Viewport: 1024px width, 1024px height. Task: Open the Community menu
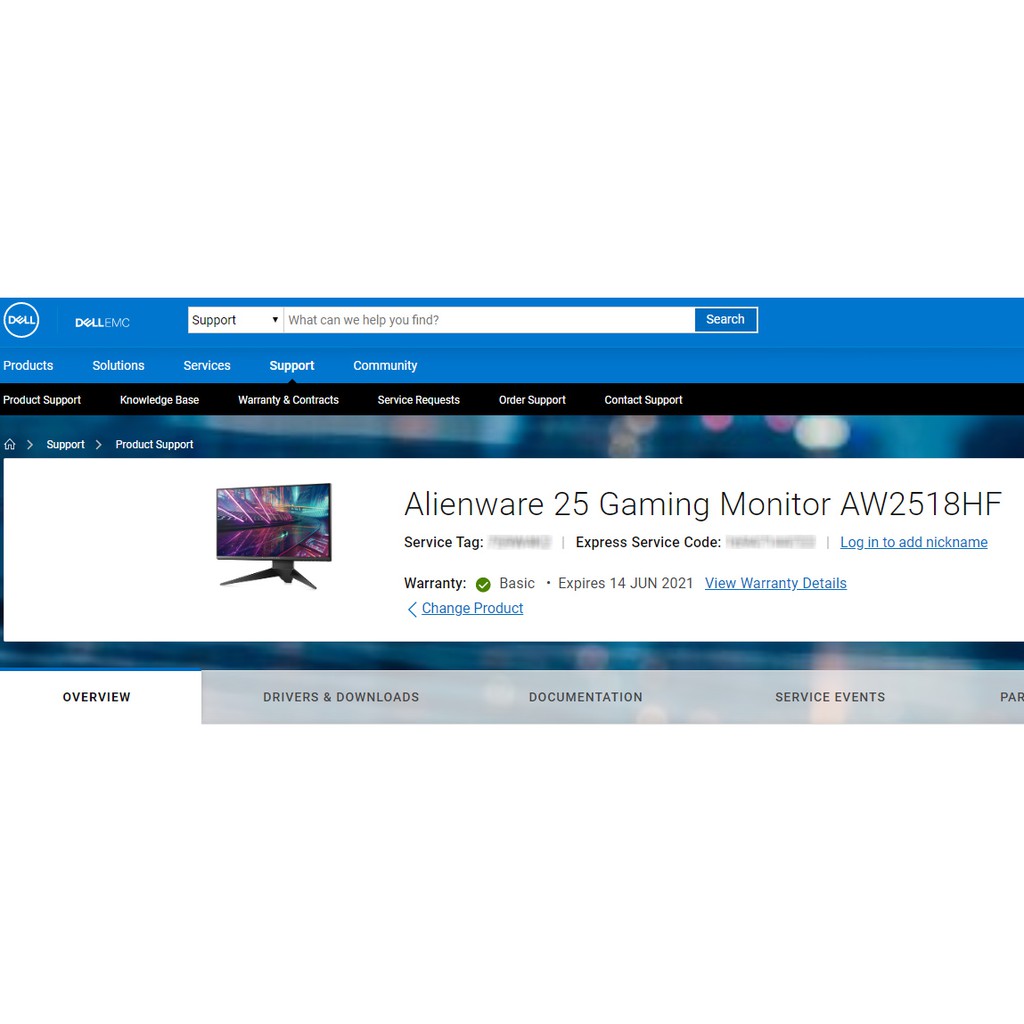click(x=385, y=366)
